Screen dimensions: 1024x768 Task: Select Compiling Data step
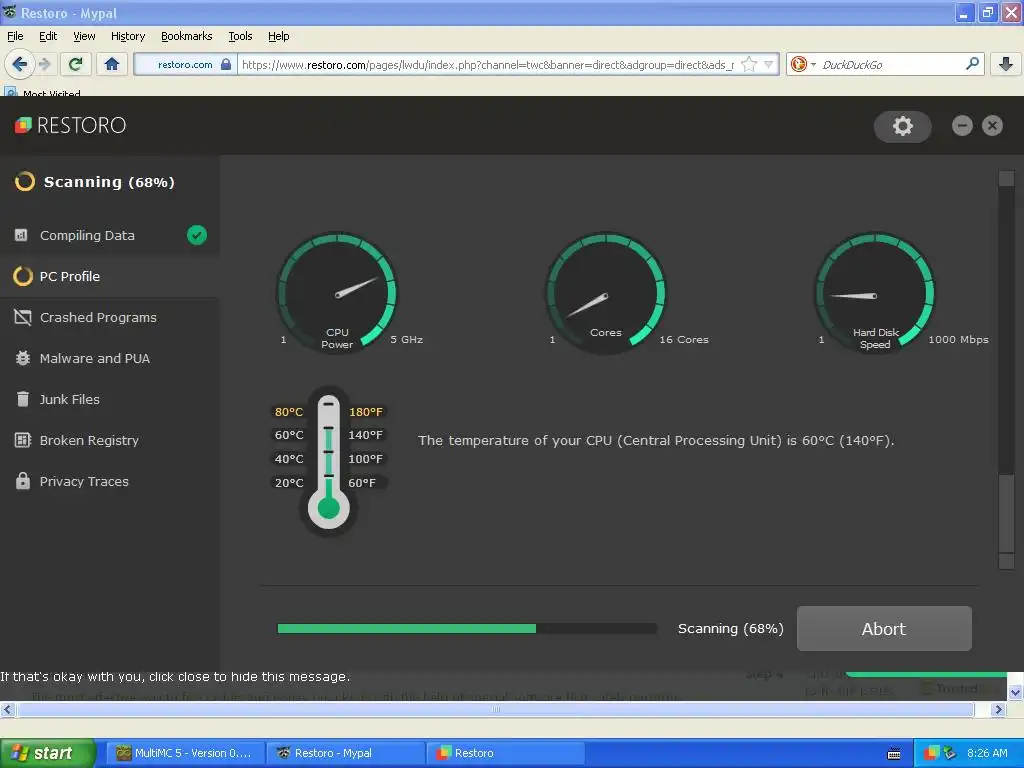pyautogui.click(x=110, y=235)
